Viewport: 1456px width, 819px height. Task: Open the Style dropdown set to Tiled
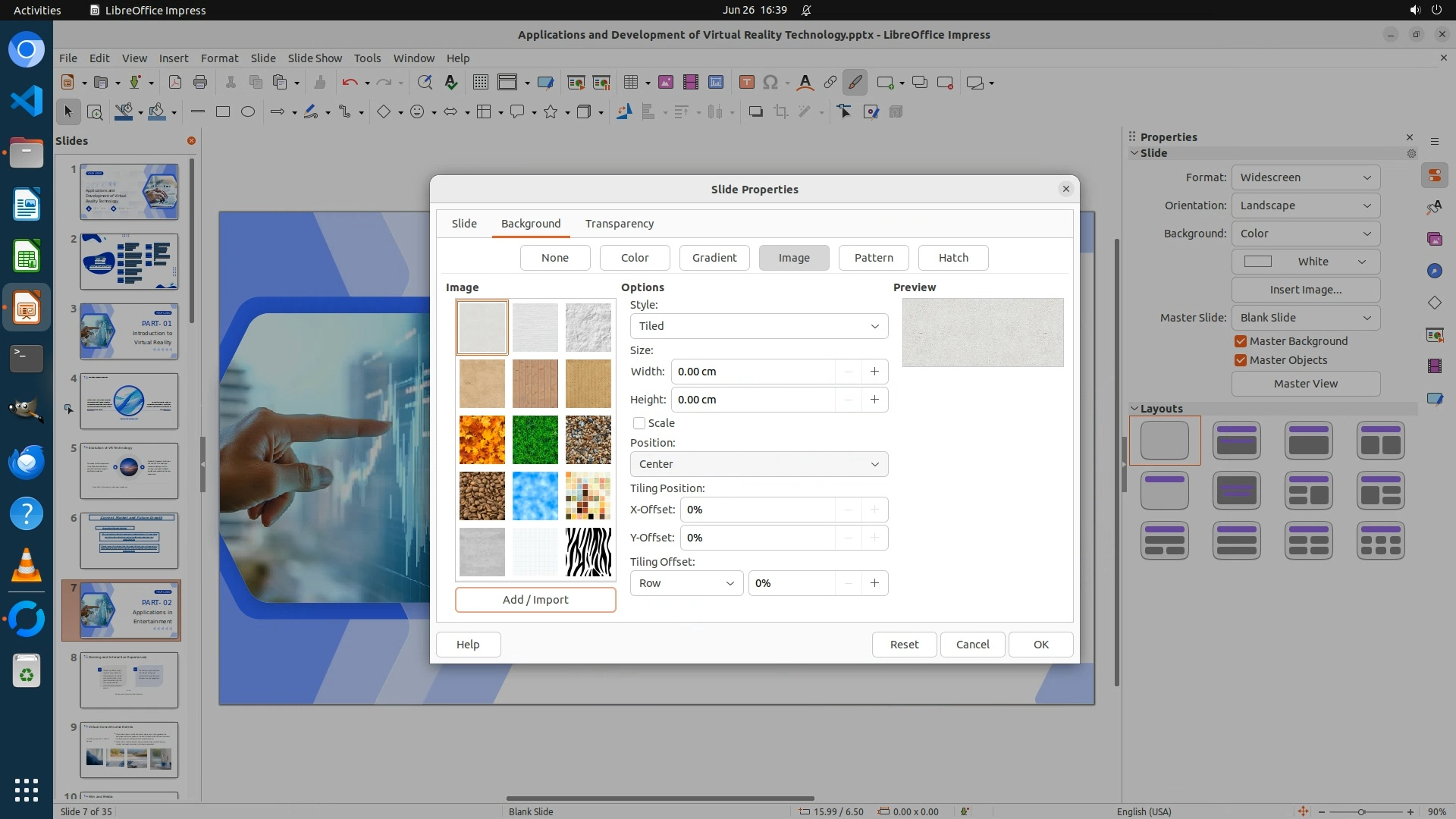point(758,326)
